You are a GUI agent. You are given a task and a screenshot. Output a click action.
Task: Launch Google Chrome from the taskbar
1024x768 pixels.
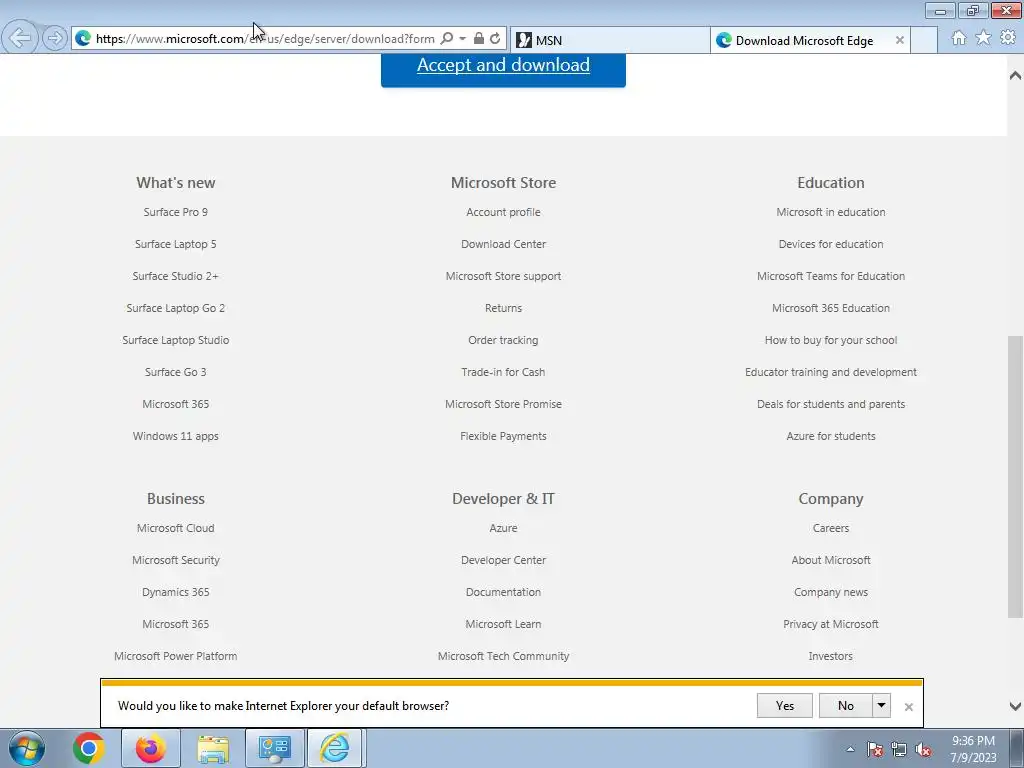89,748
